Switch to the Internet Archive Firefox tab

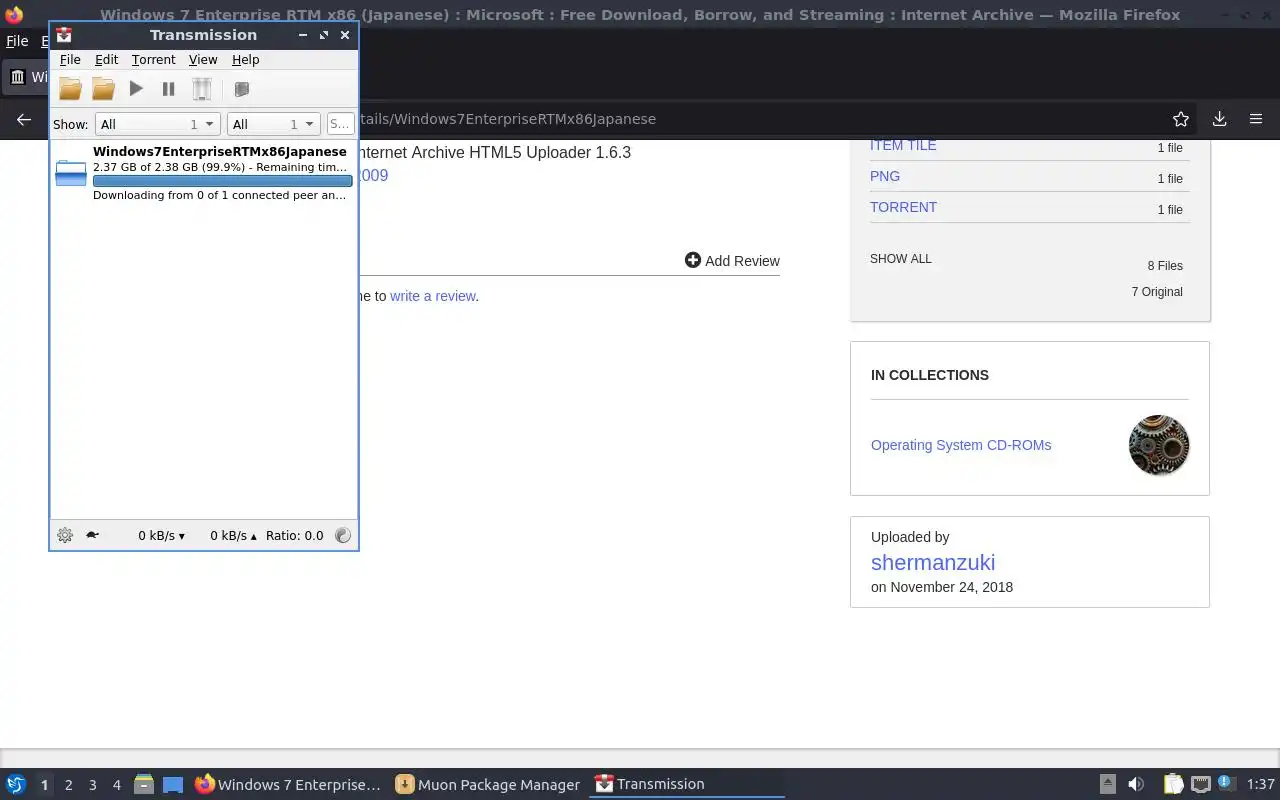click(x=27, y=77)
